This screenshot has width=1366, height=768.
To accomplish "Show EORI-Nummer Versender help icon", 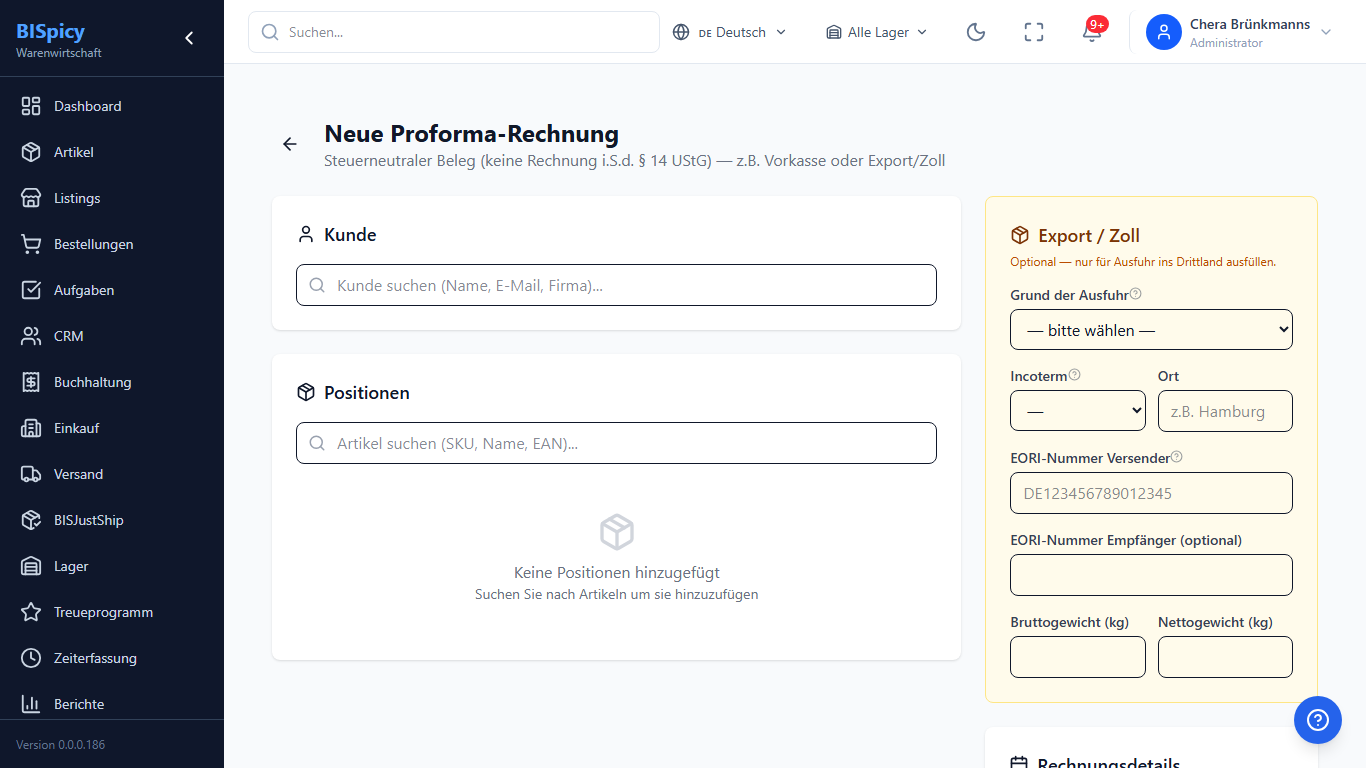I will [x=1177, y=457].
